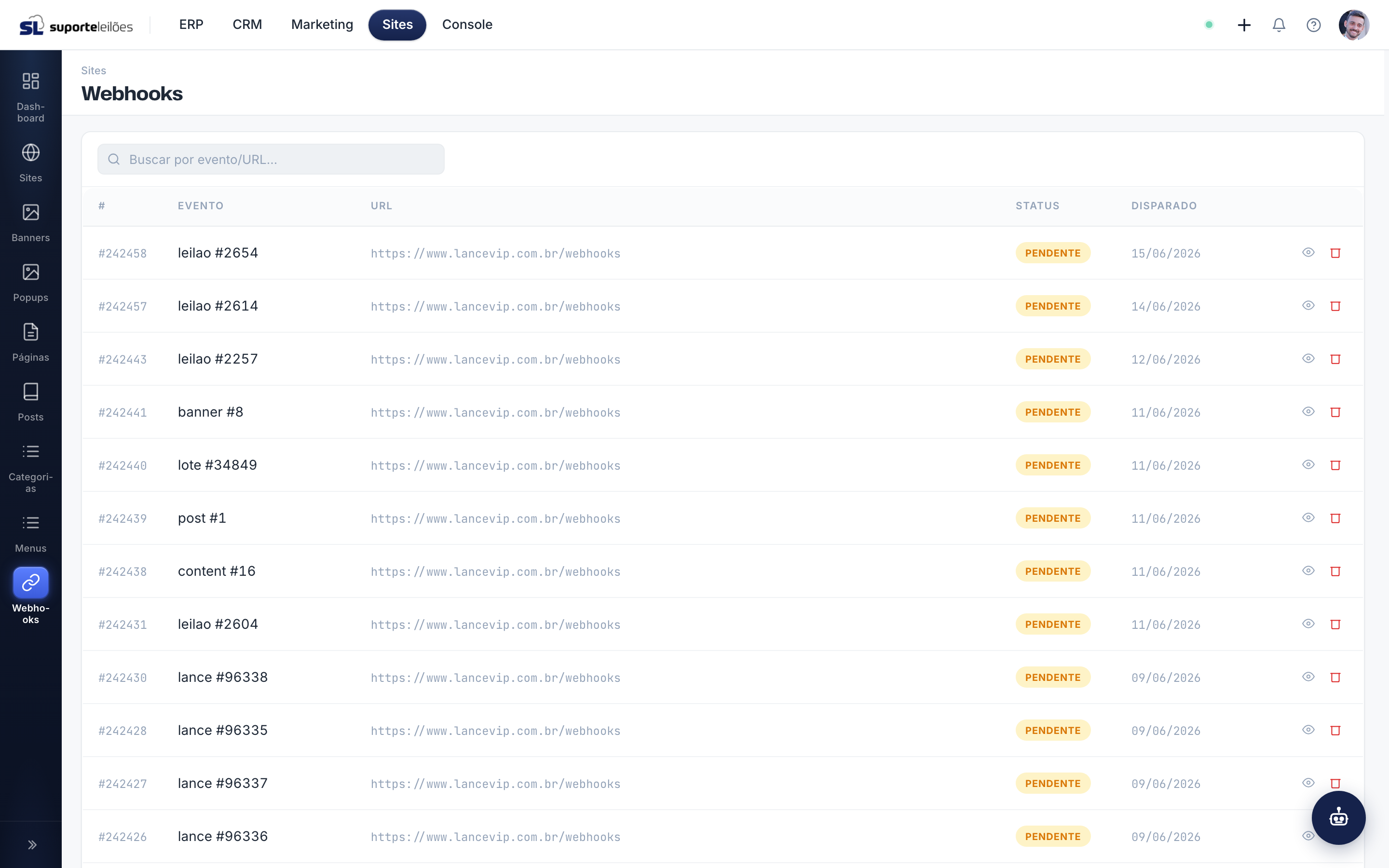Open help question mark icon
The width and height of the screenshot is (1389, 868).
(x=1313, y=25)
